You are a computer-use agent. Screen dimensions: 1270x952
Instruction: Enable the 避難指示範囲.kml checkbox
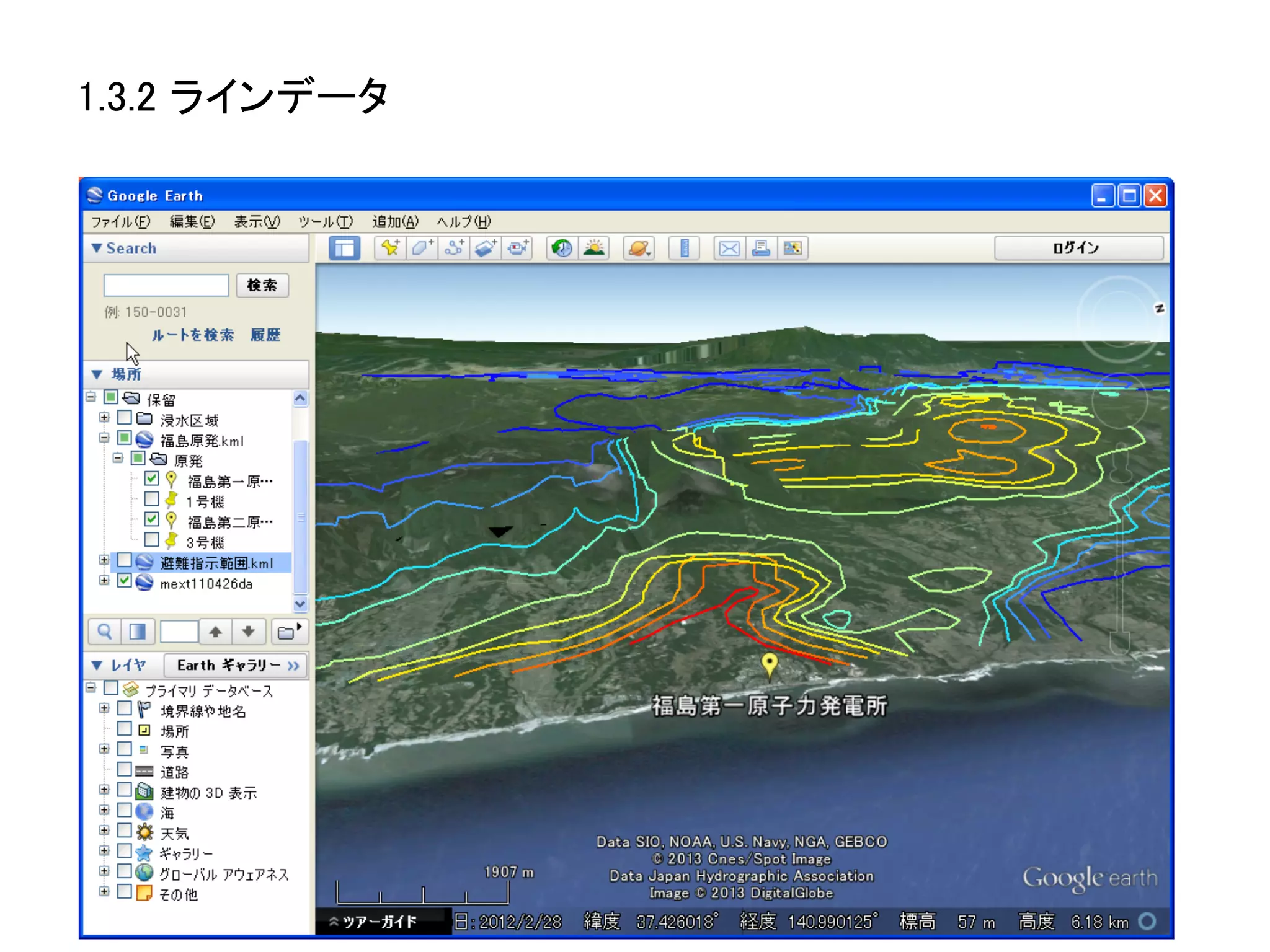click(124, 560)
